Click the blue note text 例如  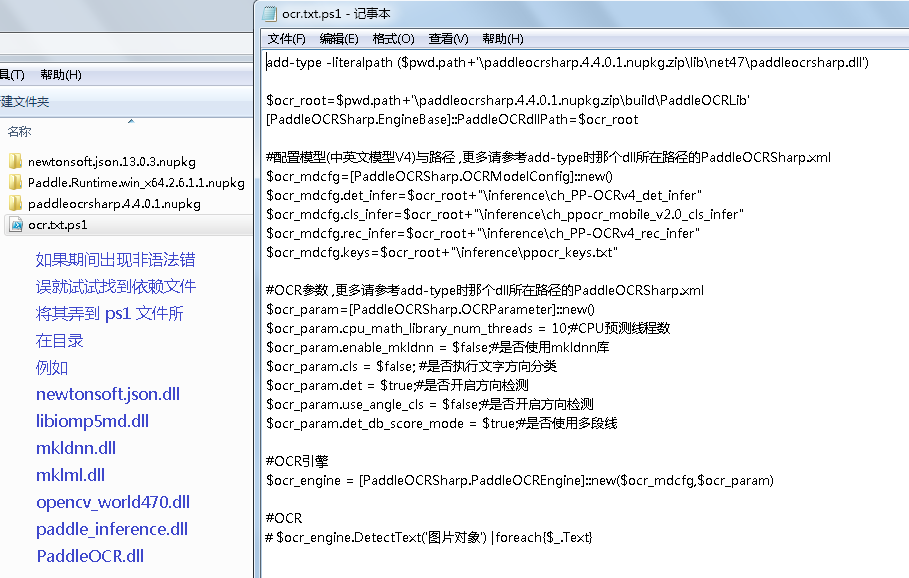(52, 368)
